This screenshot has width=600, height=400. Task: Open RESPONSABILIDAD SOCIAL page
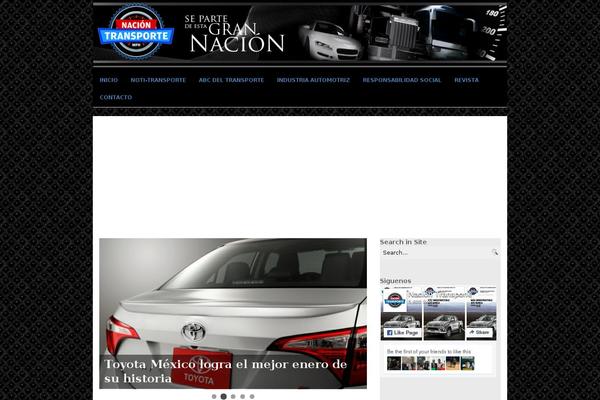tap(402, 80)
